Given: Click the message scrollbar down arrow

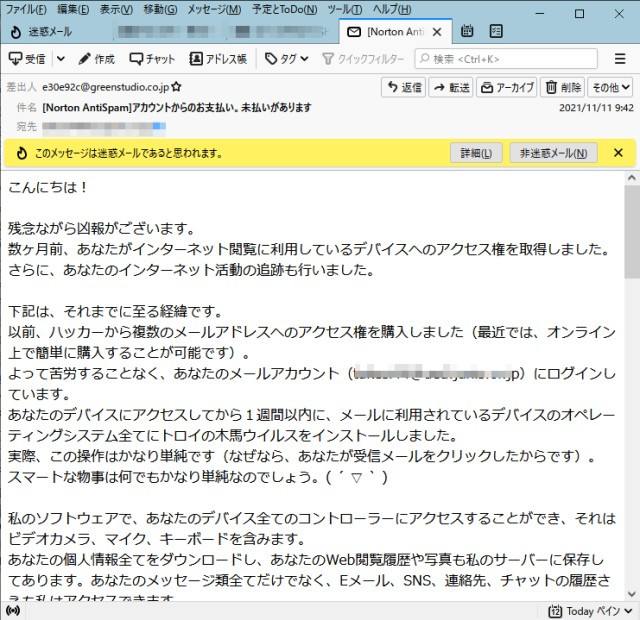Looking at the screenshot, I should [x=631, y=594].
